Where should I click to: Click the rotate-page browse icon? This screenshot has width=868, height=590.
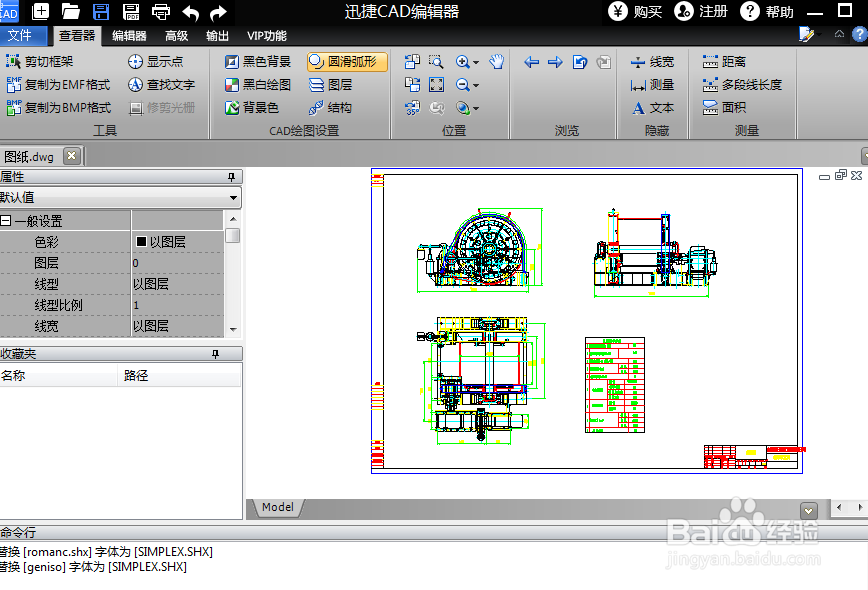tap(580, 62)
